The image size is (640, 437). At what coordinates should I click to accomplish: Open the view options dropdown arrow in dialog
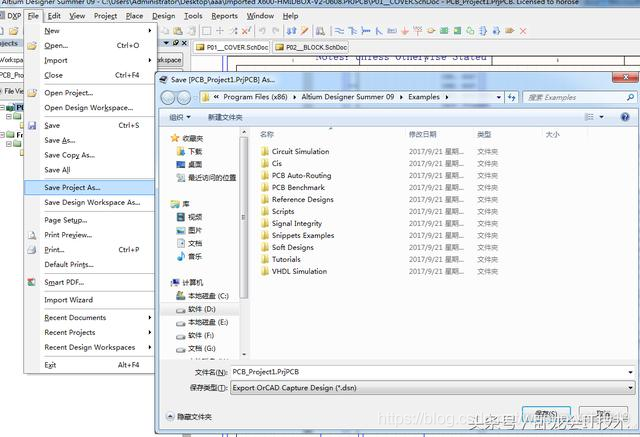coord(601,117)
